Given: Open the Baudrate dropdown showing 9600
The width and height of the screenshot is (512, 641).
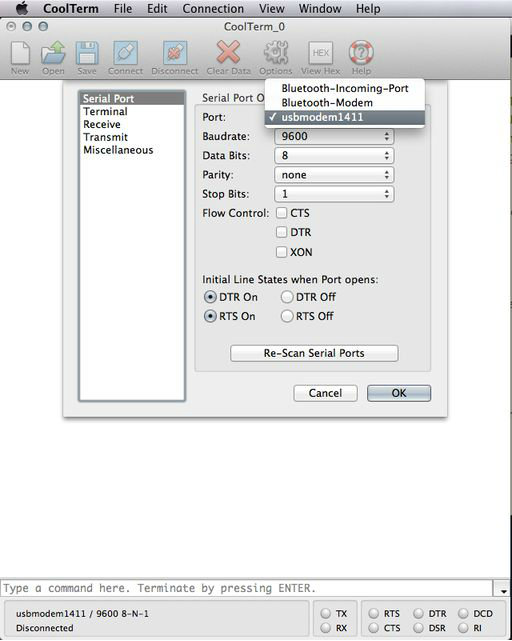Looking at the screenshot, I should coord(334,136).
